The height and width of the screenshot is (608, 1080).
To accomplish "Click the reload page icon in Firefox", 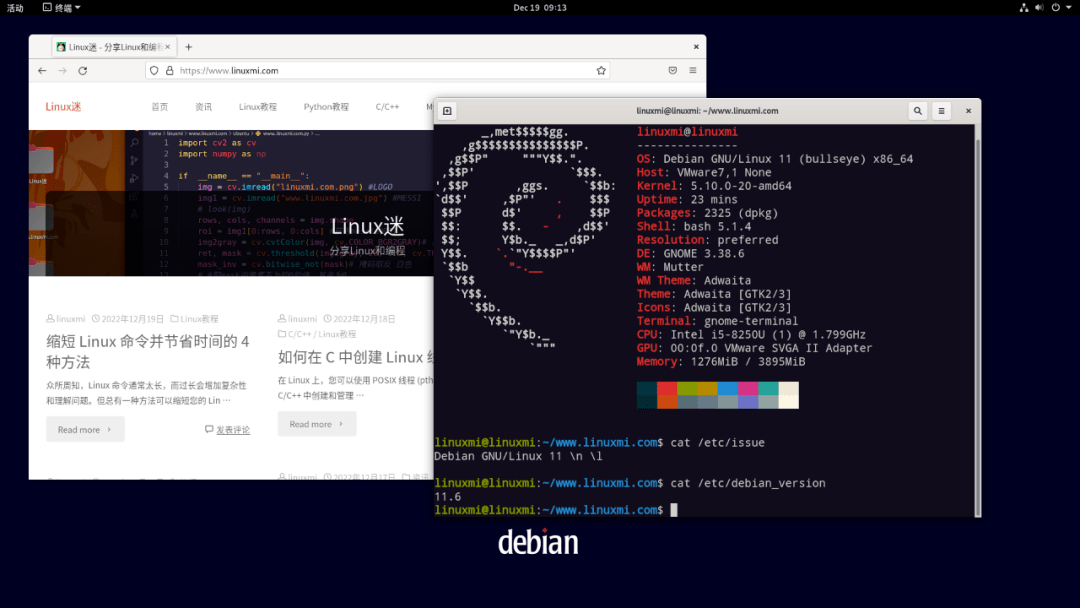I will point(82,70).
